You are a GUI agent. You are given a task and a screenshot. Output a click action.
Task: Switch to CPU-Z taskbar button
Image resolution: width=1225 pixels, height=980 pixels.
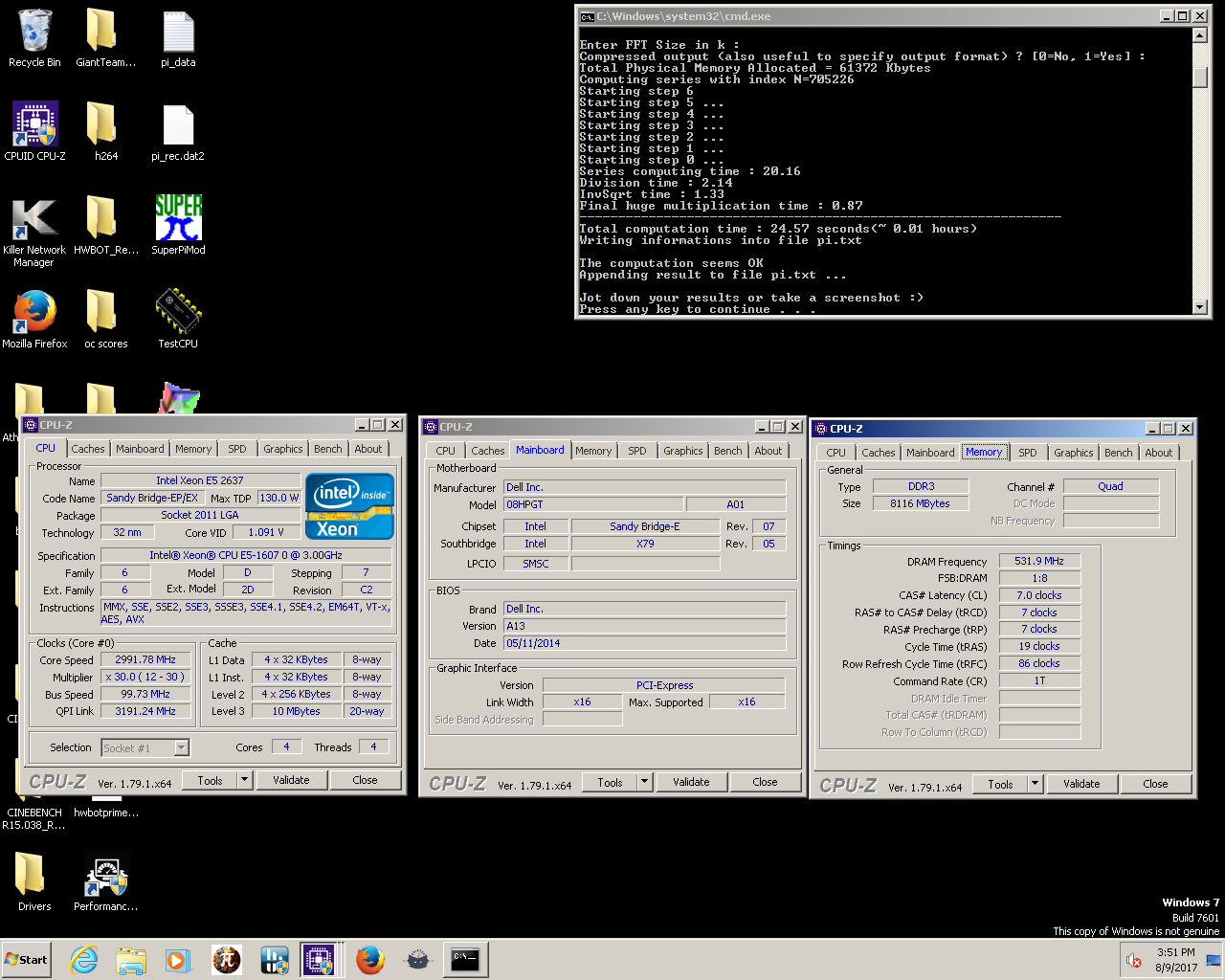pyautogui.click(x=319, y=960)
